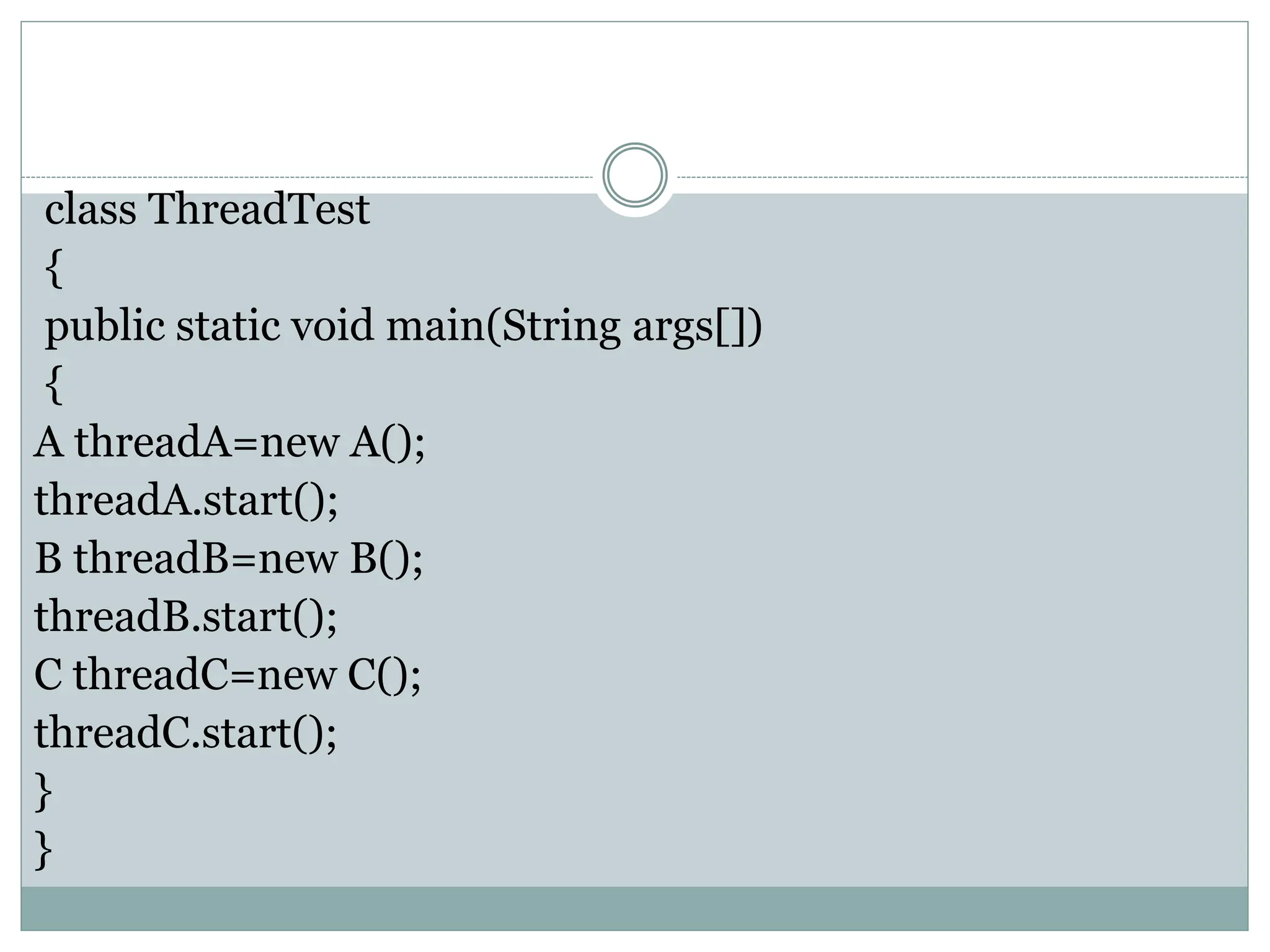This screenshot has height=952, width=1270.
Task: Click the word 'static' in the code
Action: (228, 326)
